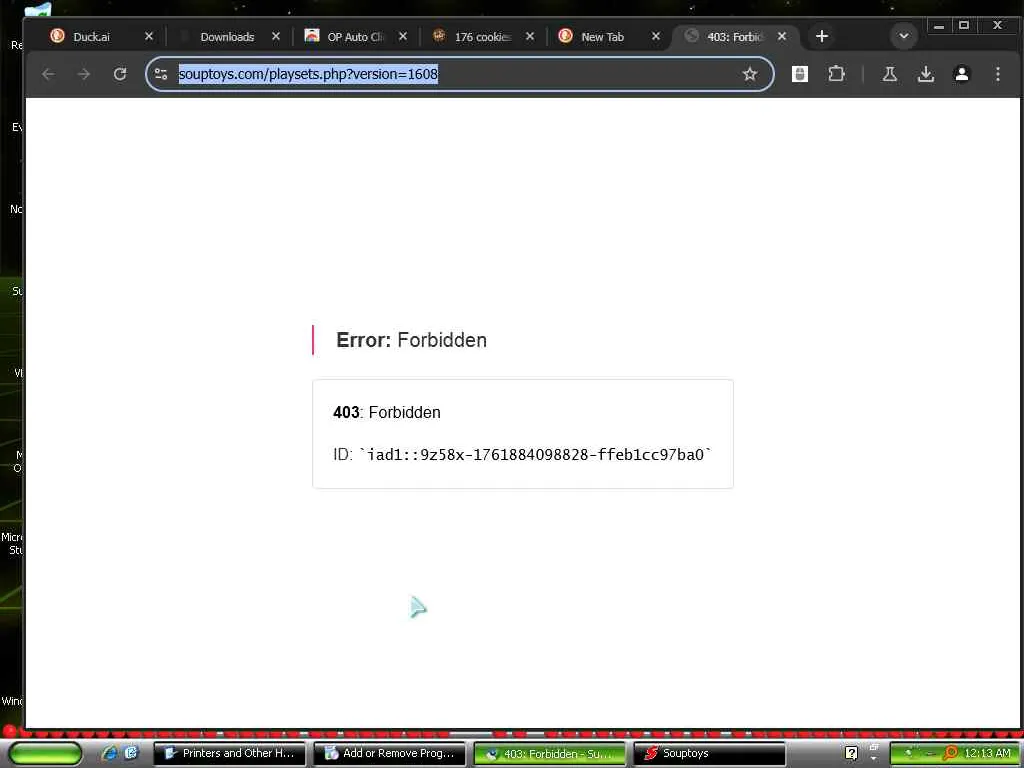Click the Error: Forbidden heading

(x=411, y=340)
